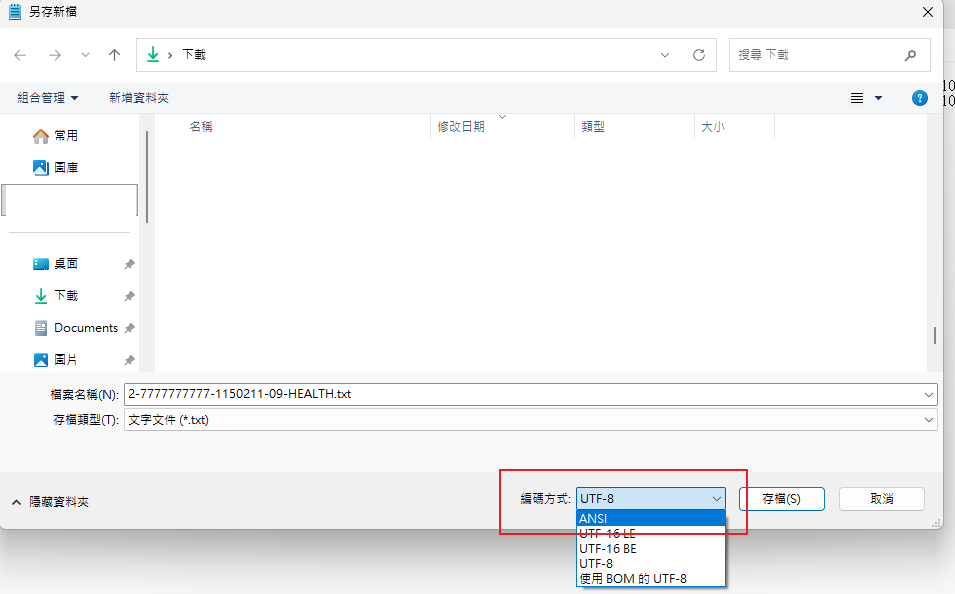Open the 組合管理 menu
Viewport: 955px width, 594px height.
(x=47, y=98)
